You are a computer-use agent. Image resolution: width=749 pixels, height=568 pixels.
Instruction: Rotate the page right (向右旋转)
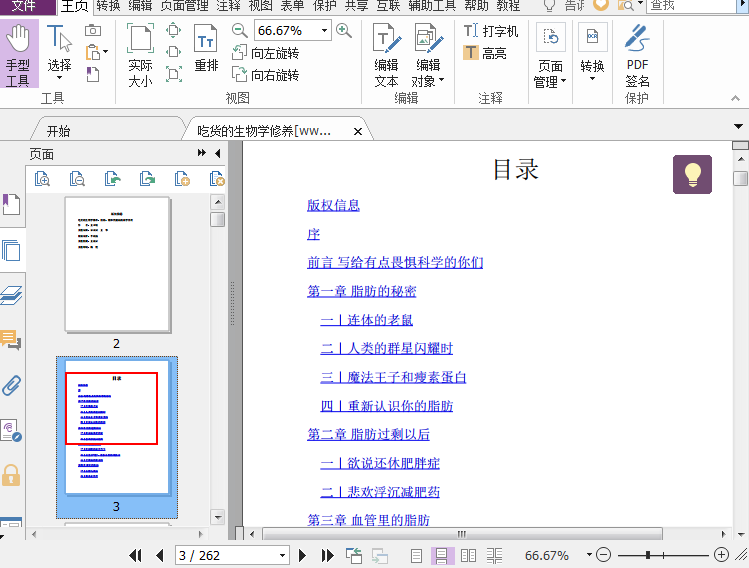[x=266, y=75]
